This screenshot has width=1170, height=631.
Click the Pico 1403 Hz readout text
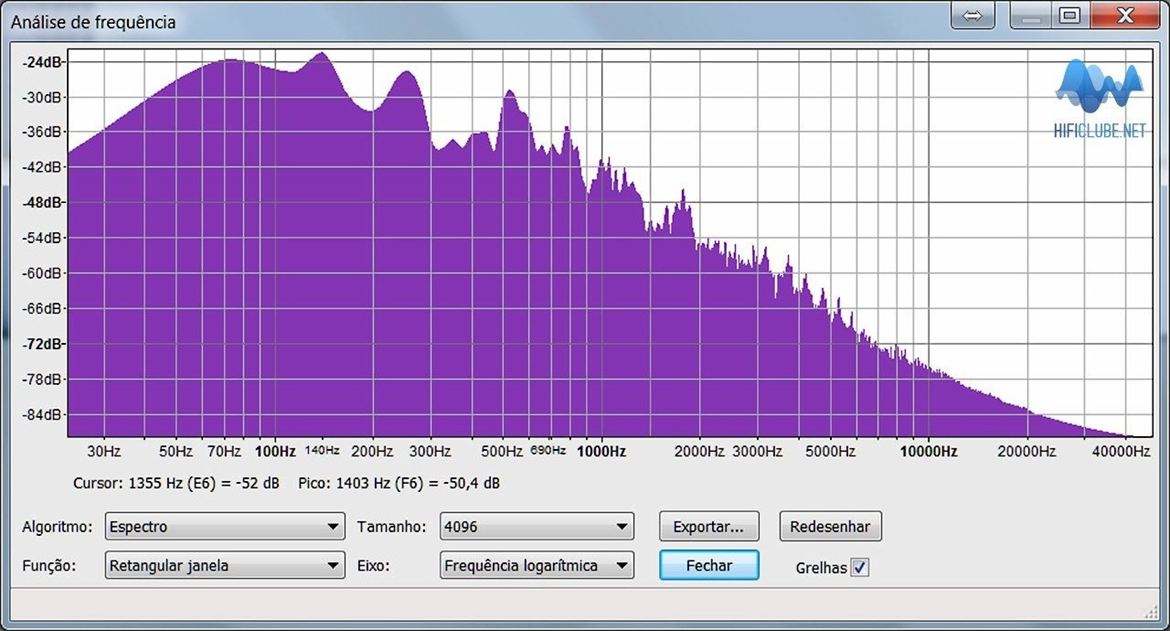[x=399, y=484]
